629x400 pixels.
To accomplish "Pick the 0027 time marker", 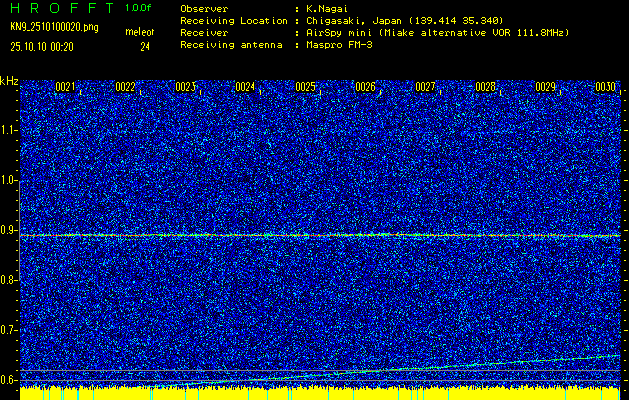I will pos(425,87).
